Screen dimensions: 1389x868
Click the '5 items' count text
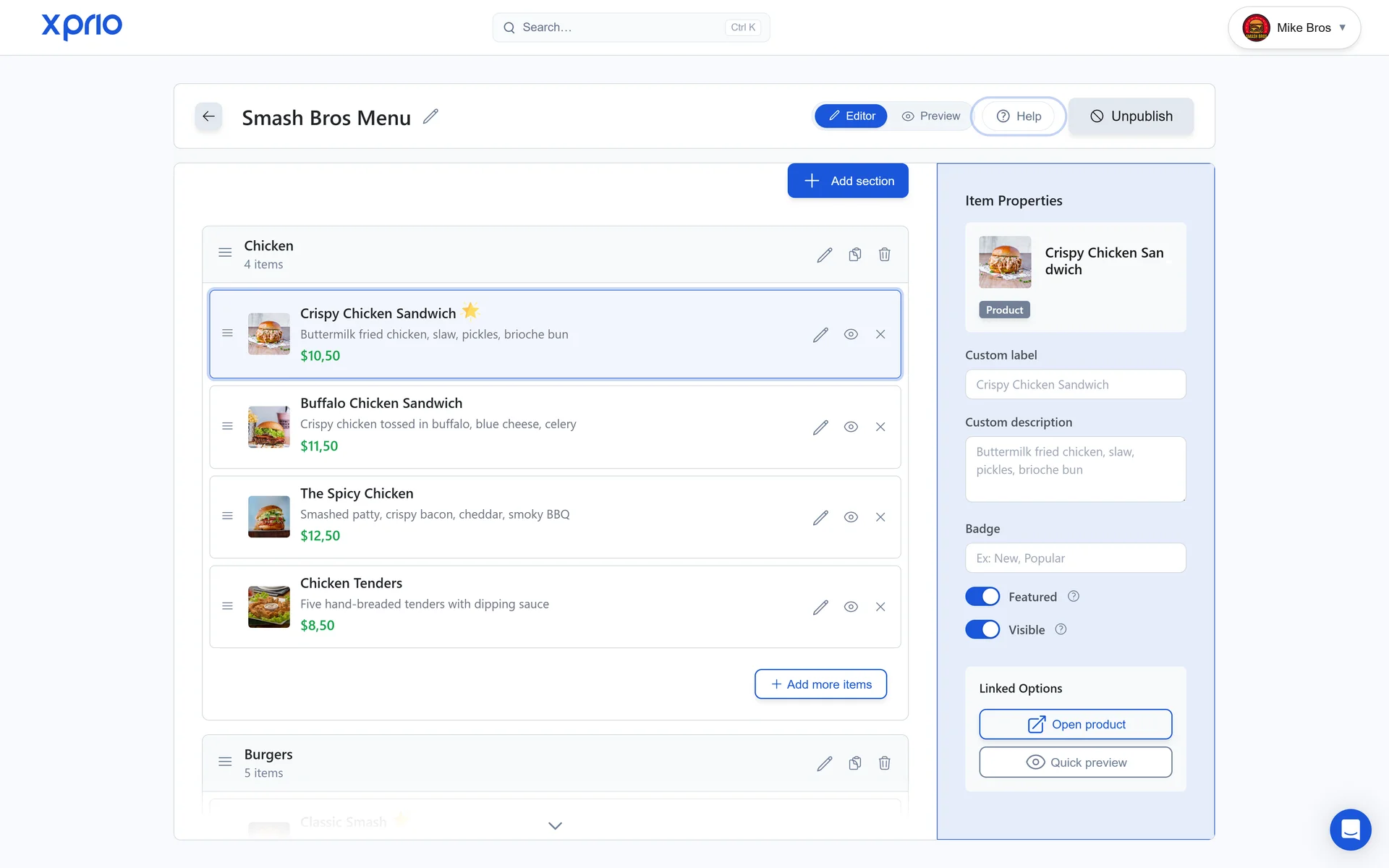pos(263,773)
